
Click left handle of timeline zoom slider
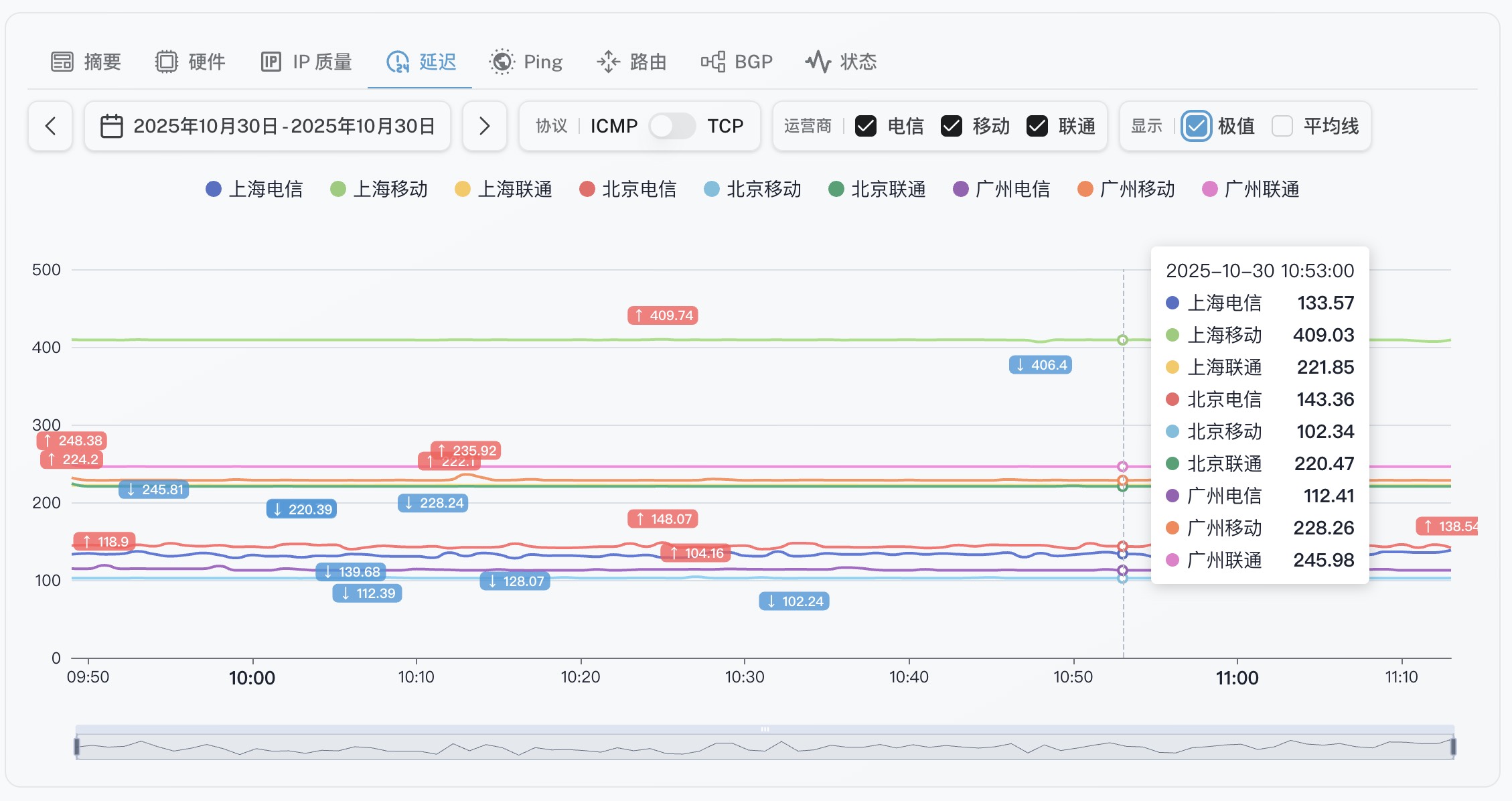(77, 746)
